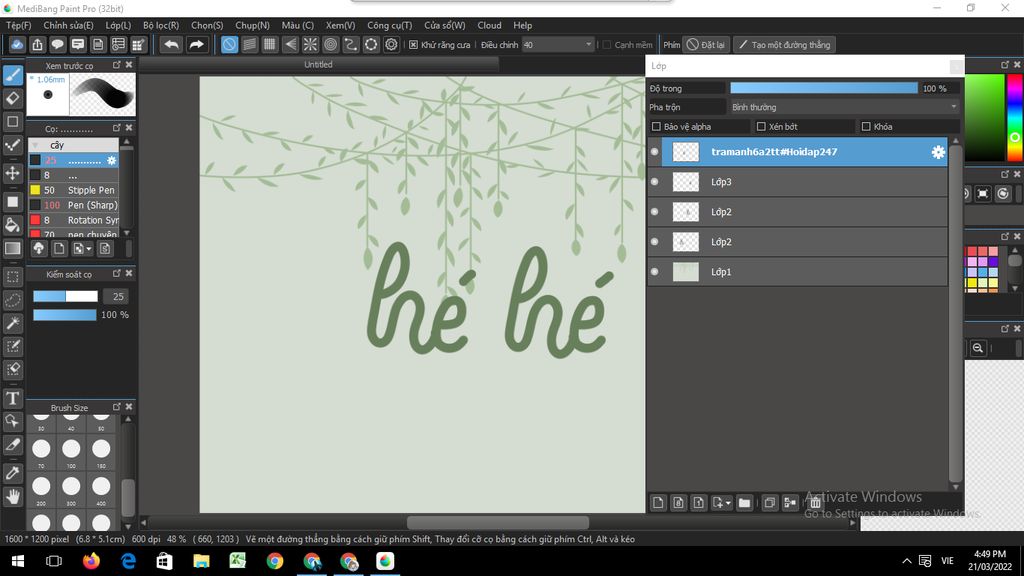Select the Rotation Symmetry brush

tap(74, 220)
